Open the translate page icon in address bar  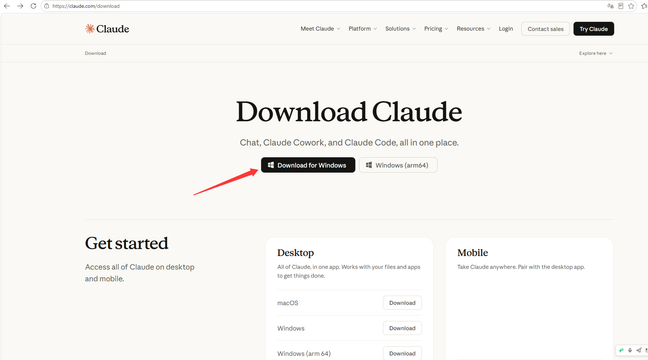point(610,6)
